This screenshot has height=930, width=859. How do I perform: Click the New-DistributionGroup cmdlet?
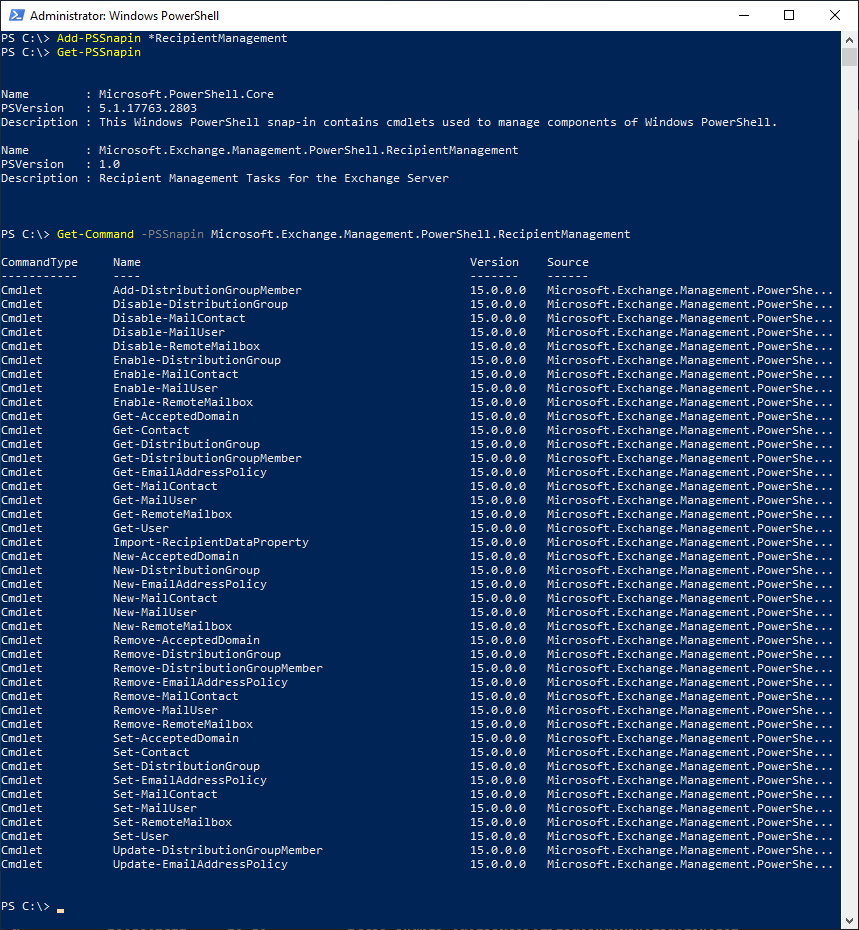coord(186,571)
